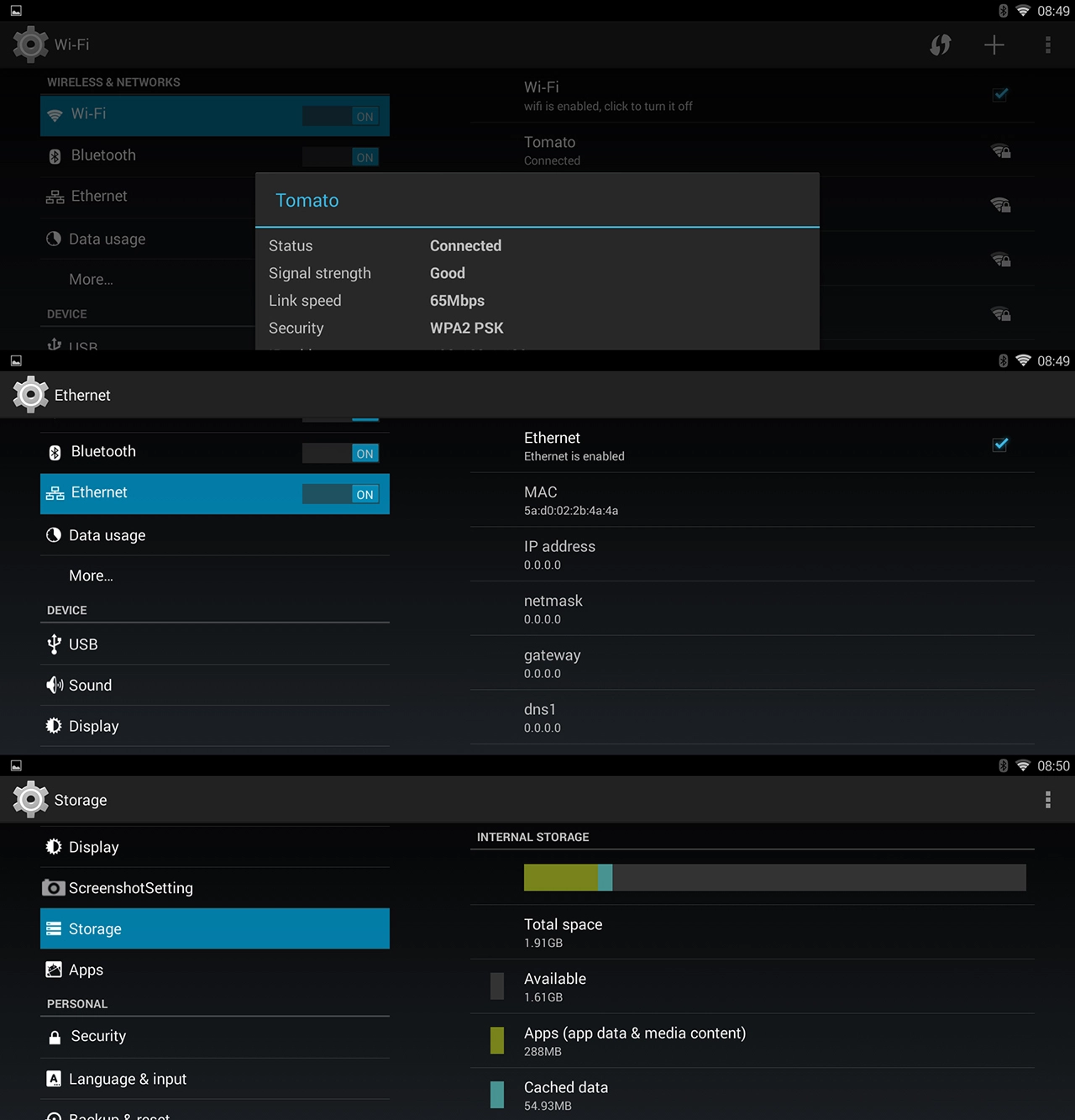Switch off the Ethernet ON toggle

341,494
